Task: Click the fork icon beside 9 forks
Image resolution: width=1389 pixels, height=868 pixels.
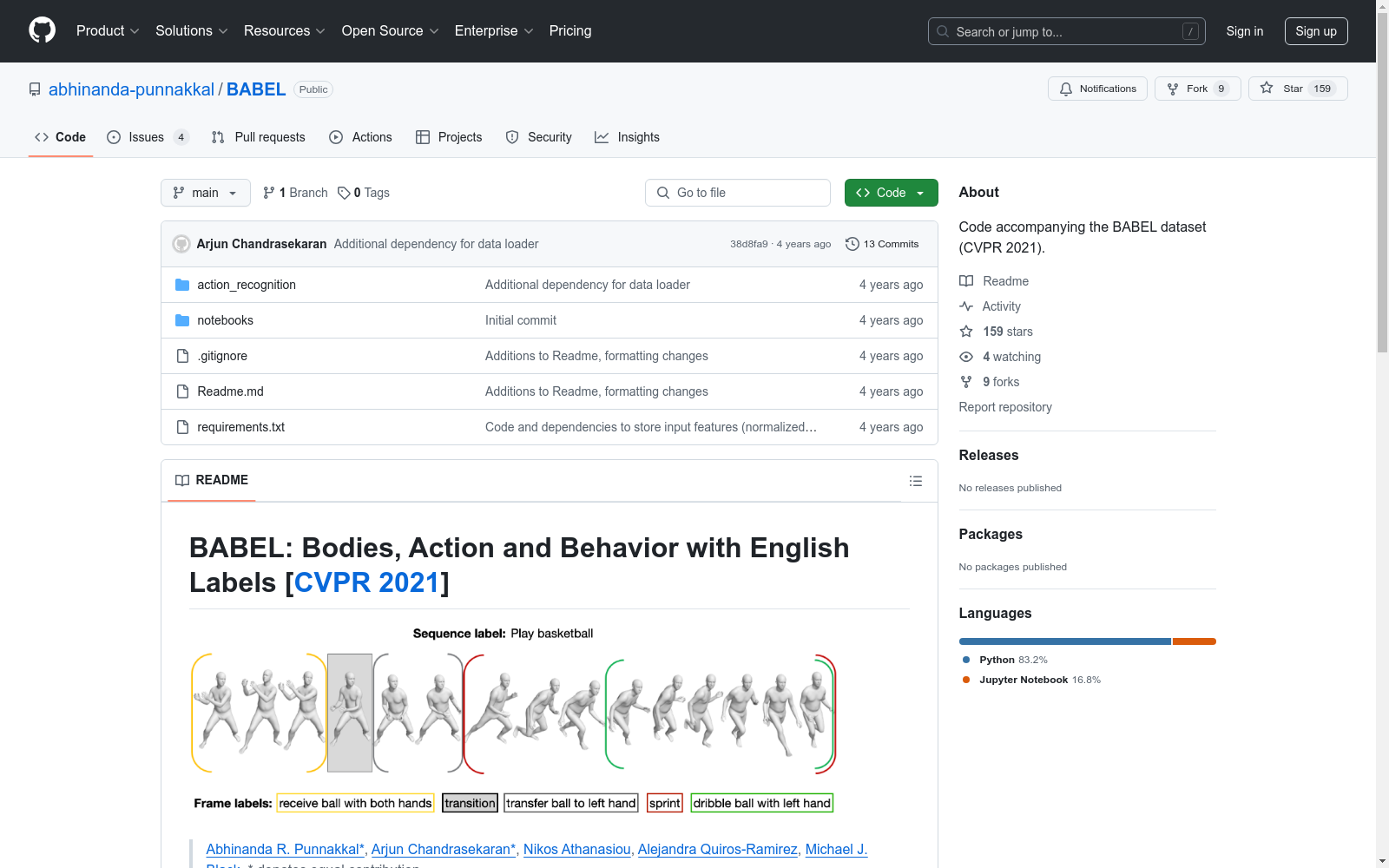Action: tap(966, 382)
